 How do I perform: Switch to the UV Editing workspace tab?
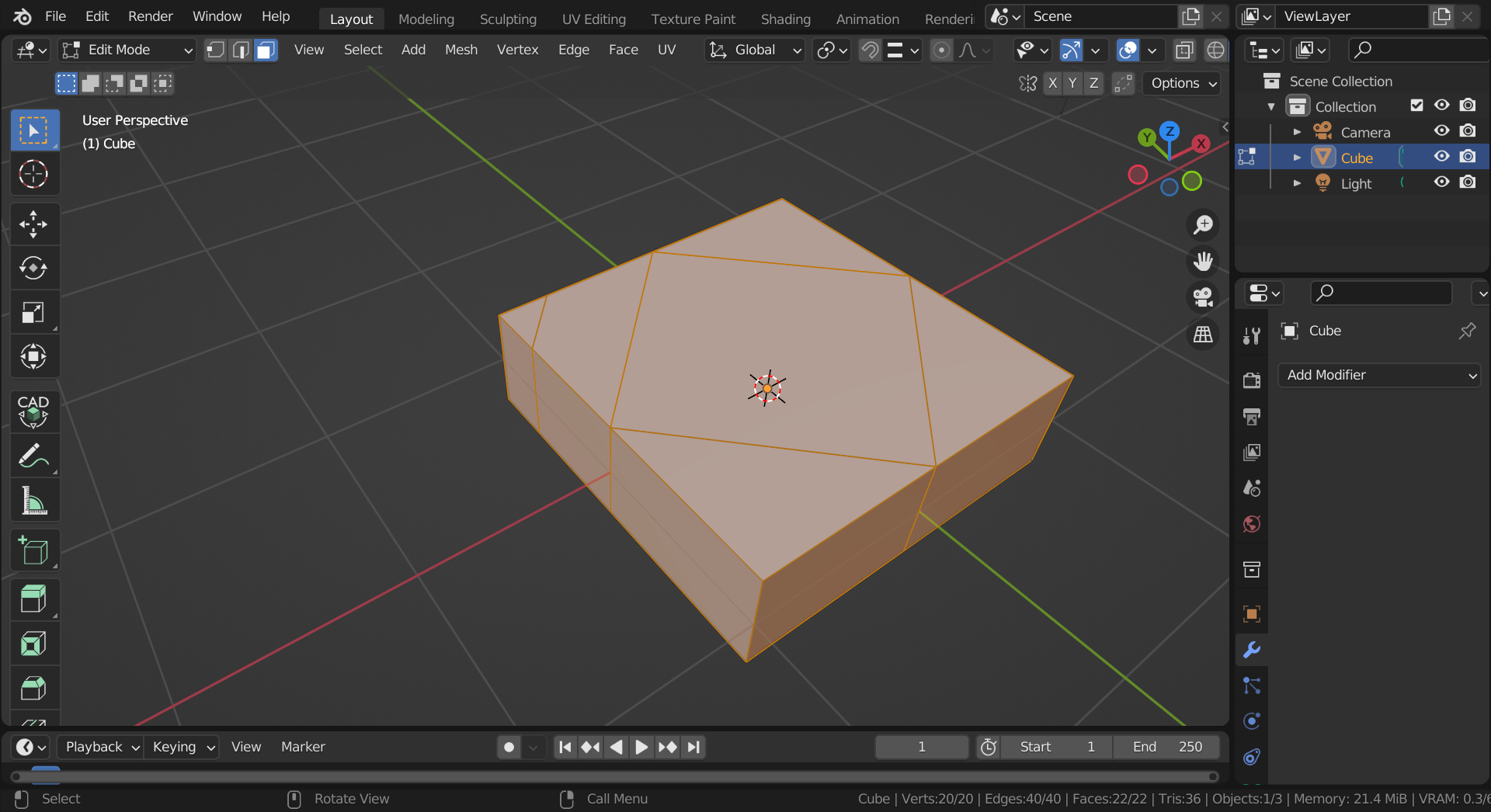[x=594, y=19]
